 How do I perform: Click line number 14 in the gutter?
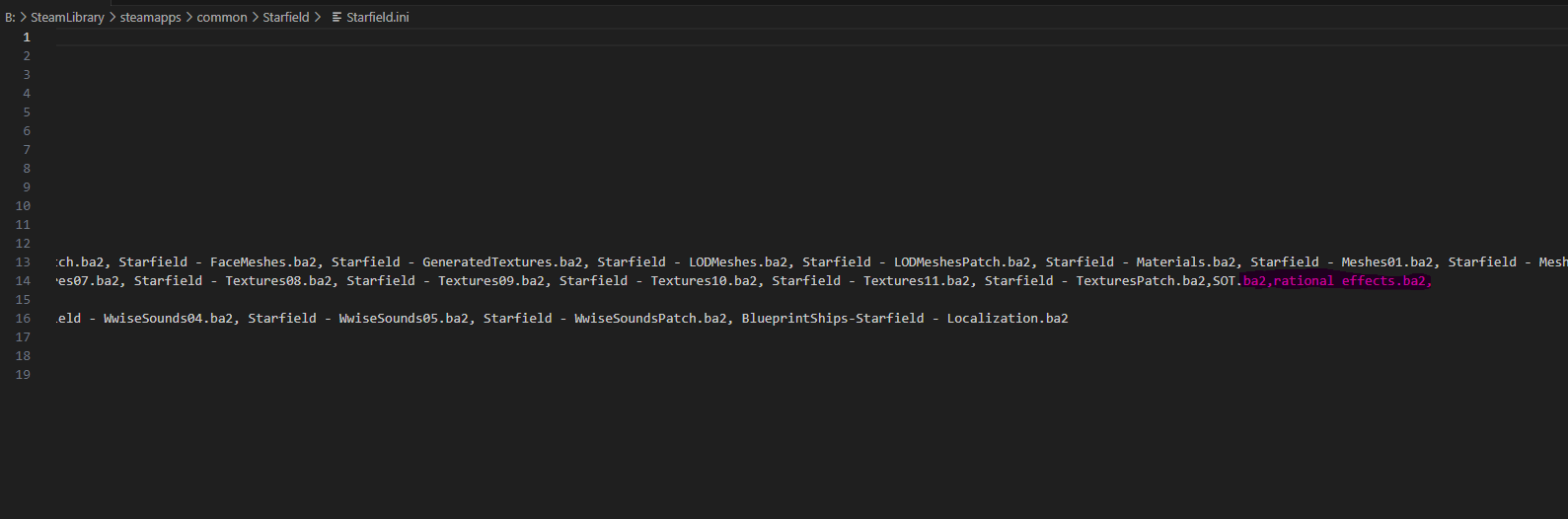point(23,281)
